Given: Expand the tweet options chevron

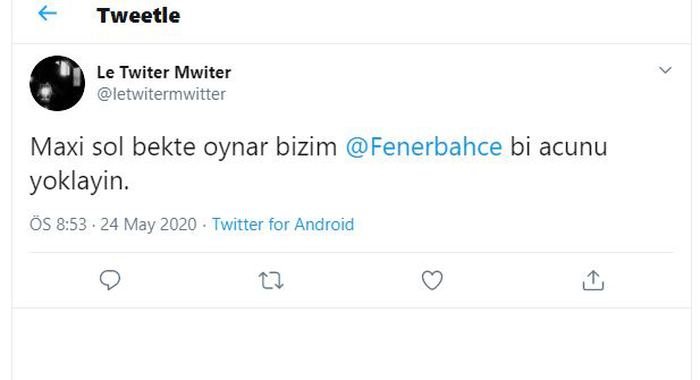Looking at the screenshot, I should [x=665, y=70].
